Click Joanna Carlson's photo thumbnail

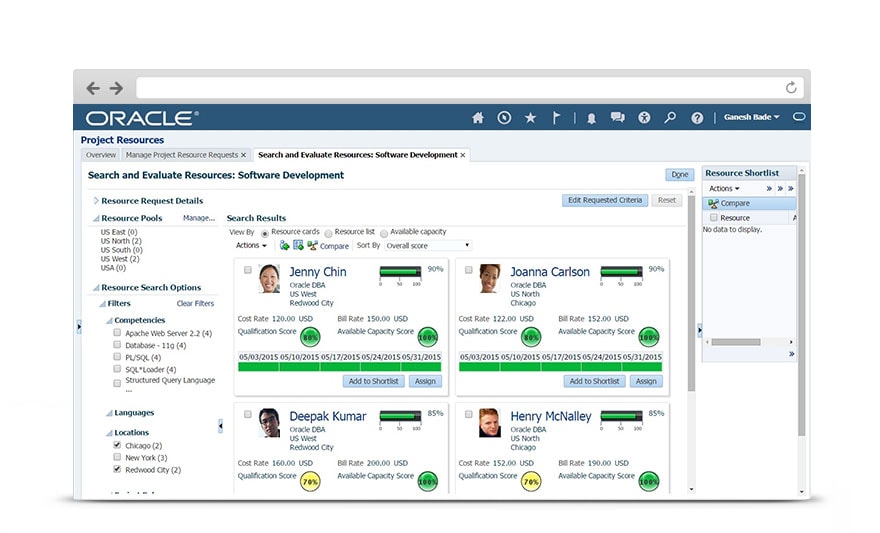pyautogui.click(x=490, y=278)
